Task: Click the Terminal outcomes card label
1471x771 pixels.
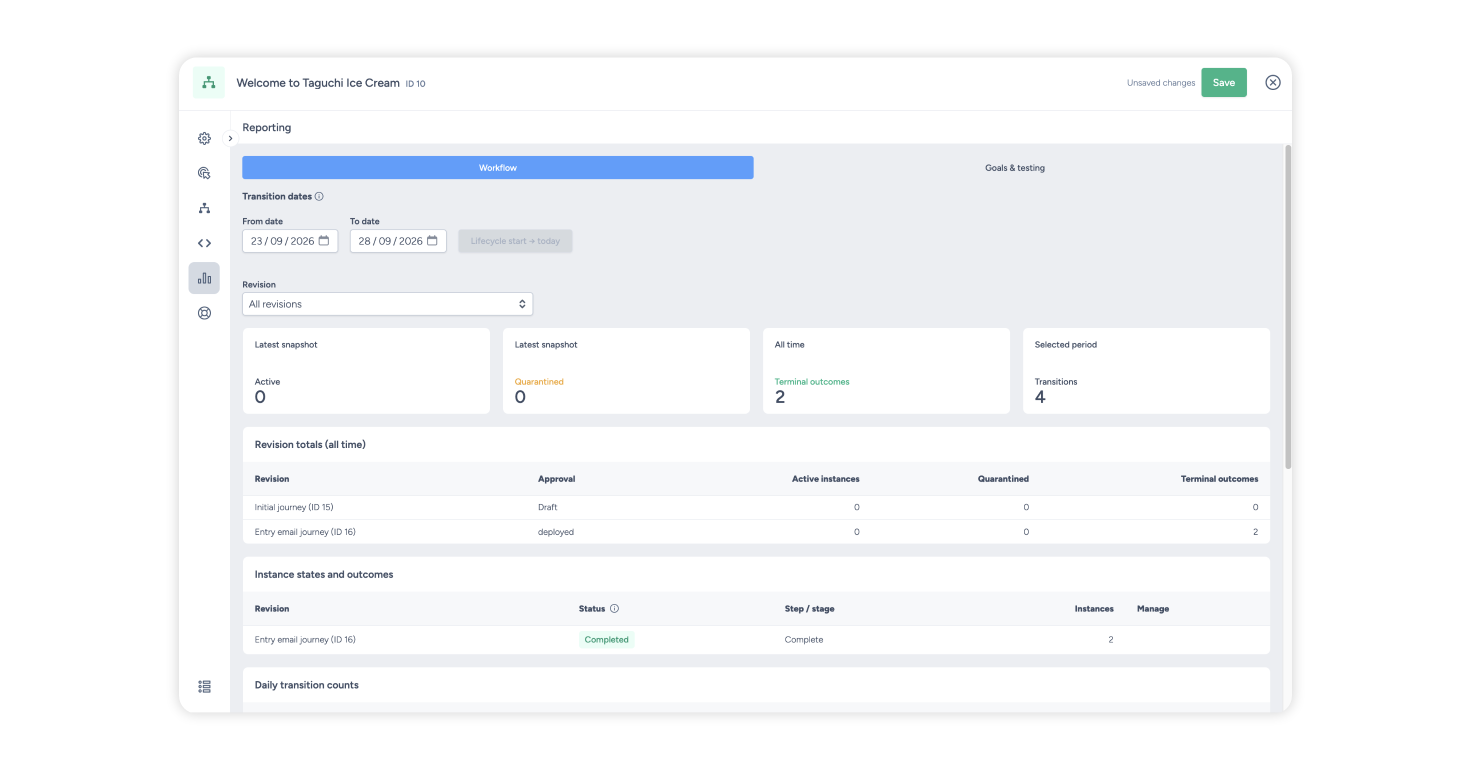Action: tap(812, 382)
